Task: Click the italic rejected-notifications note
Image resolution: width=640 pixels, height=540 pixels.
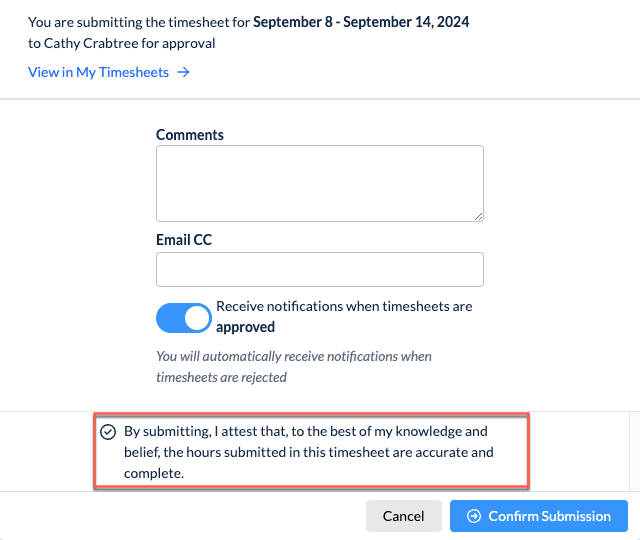Action: point(294,367)
